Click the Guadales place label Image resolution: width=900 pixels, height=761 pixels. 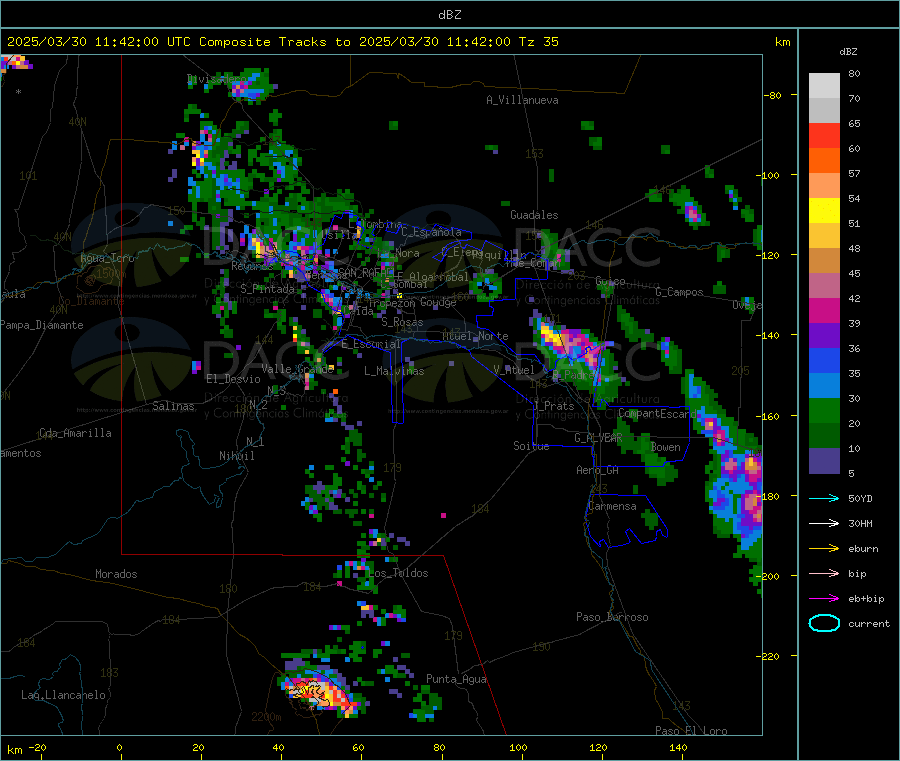coord(534,215)
